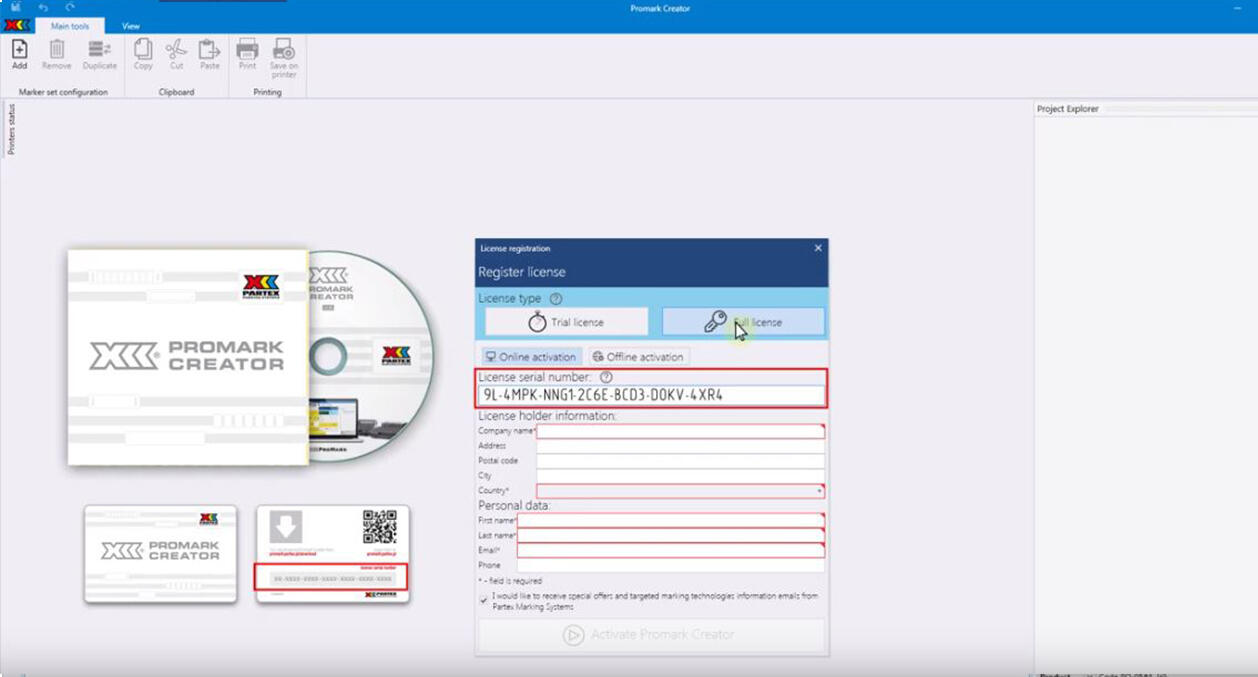The image size is (1258, 677).
Task: Close the License registration dialog
Action: 818,248
